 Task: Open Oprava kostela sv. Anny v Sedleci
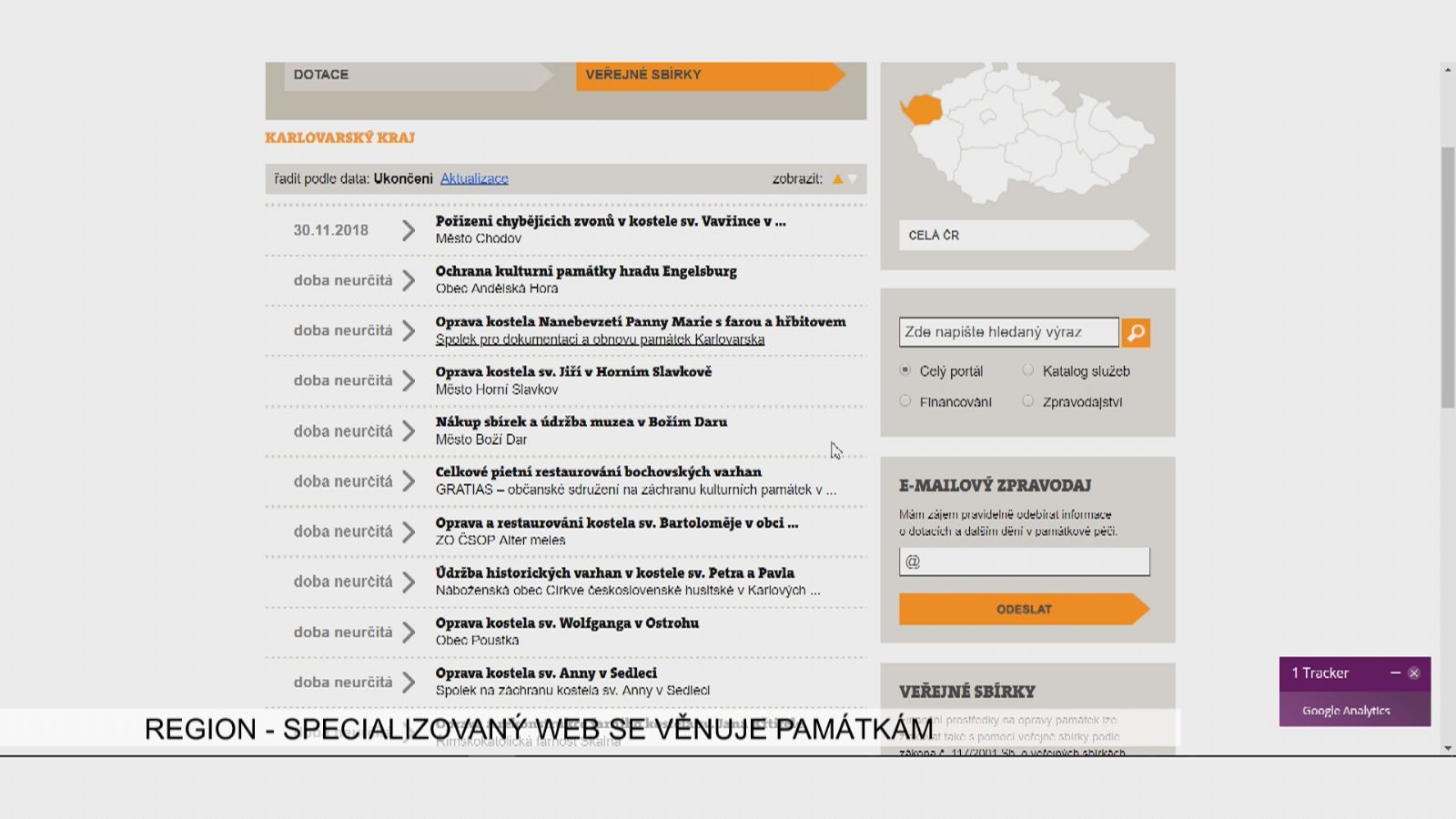click(x=546, y=673)
